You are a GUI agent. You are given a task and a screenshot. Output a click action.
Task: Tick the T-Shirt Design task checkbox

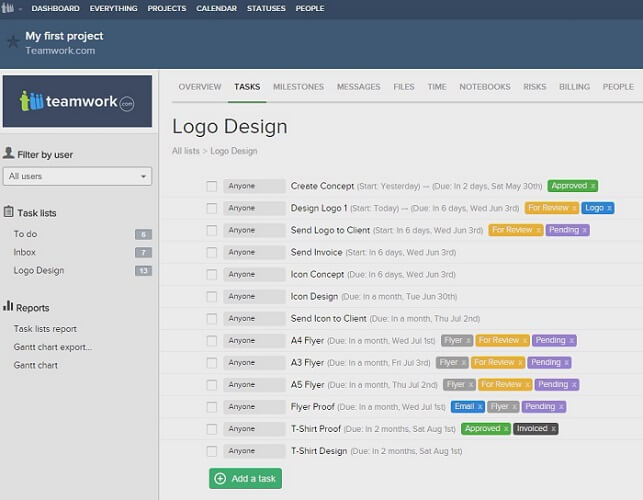click(211, 451)
